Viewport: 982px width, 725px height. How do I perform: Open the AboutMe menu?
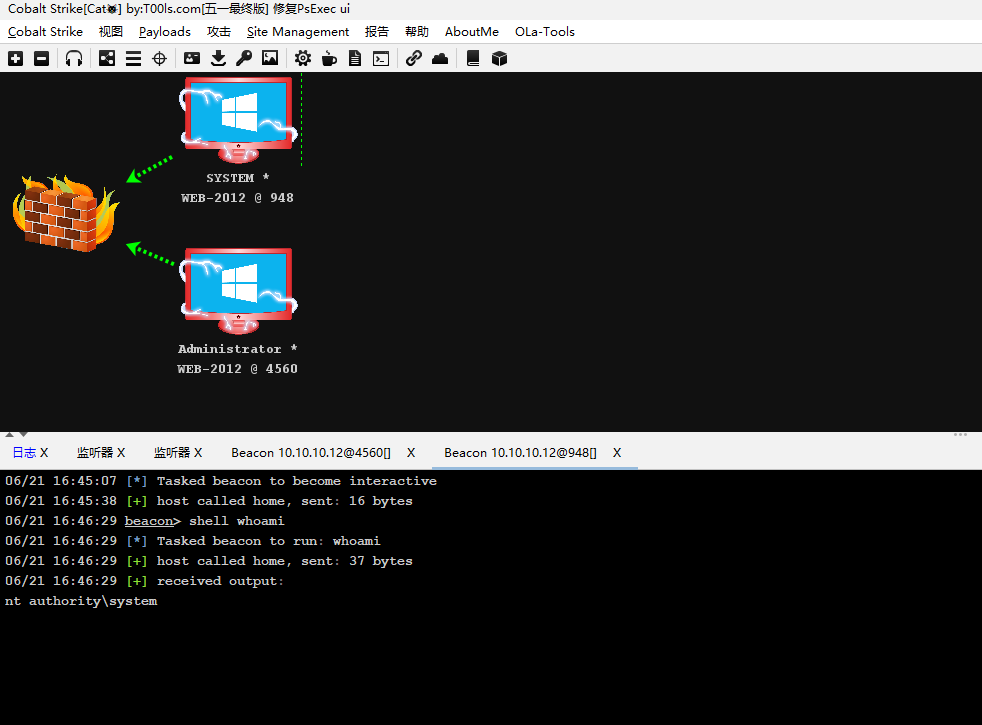tap(472, 32)
